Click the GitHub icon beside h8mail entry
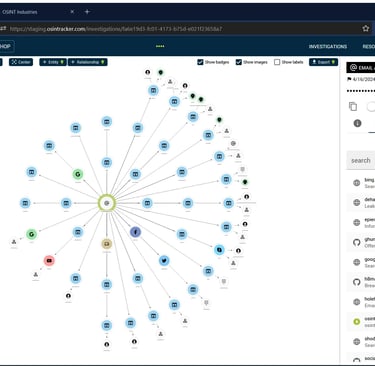 coord(357,282)
